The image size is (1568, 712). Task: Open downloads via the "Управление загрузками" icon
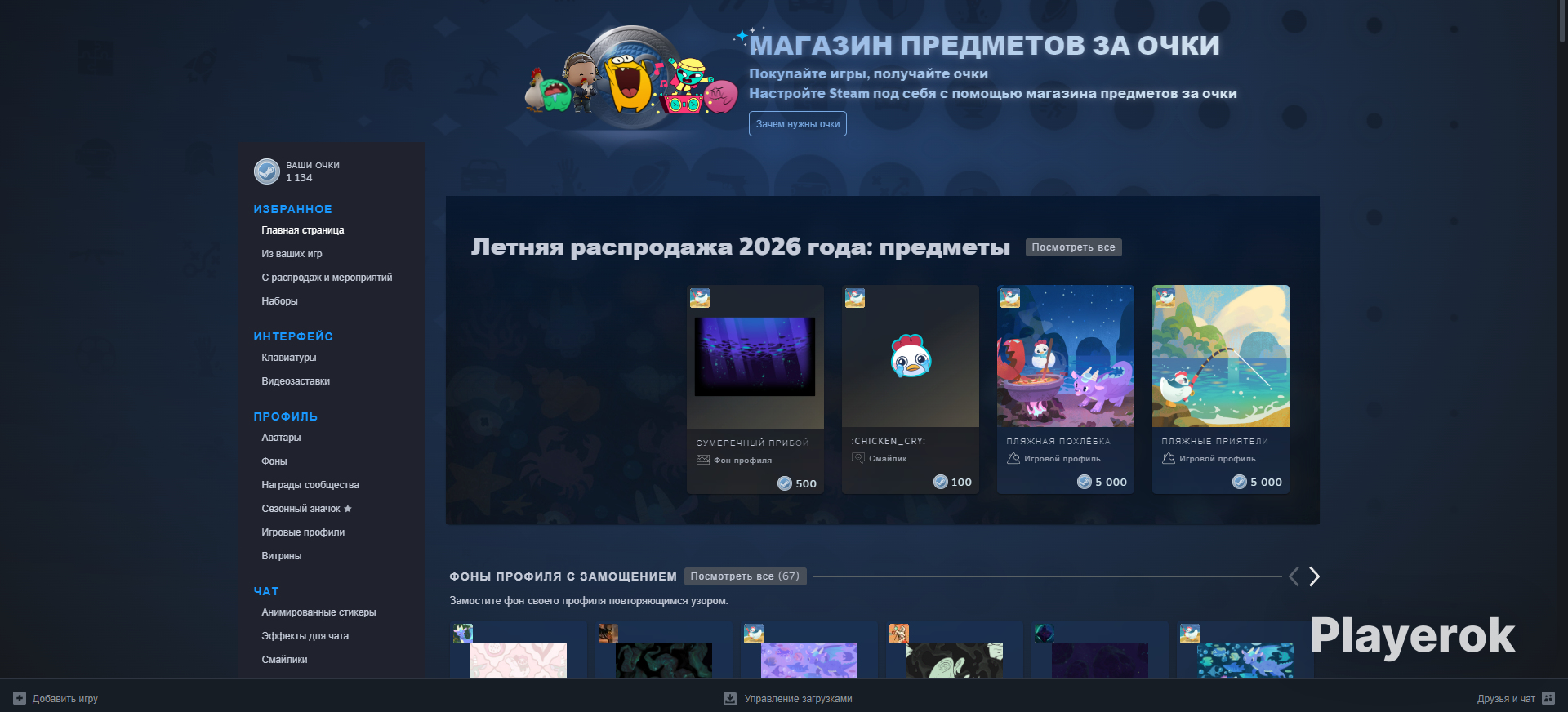pyautogui.click(x=730, y=698)
